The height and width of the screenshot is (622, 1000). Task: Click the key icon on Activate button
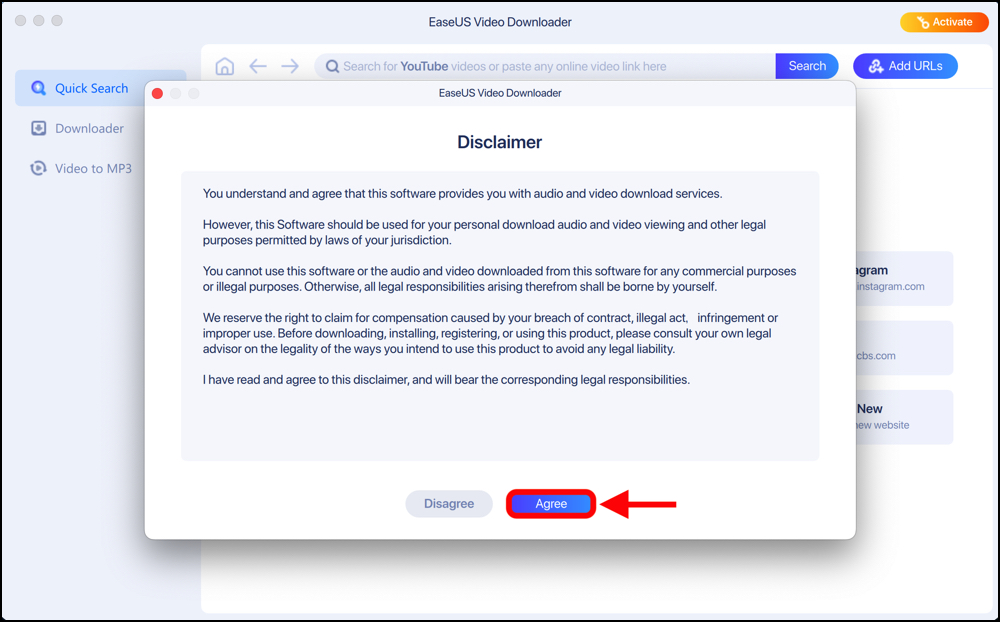pyautogui.click(x=923, y=22)
